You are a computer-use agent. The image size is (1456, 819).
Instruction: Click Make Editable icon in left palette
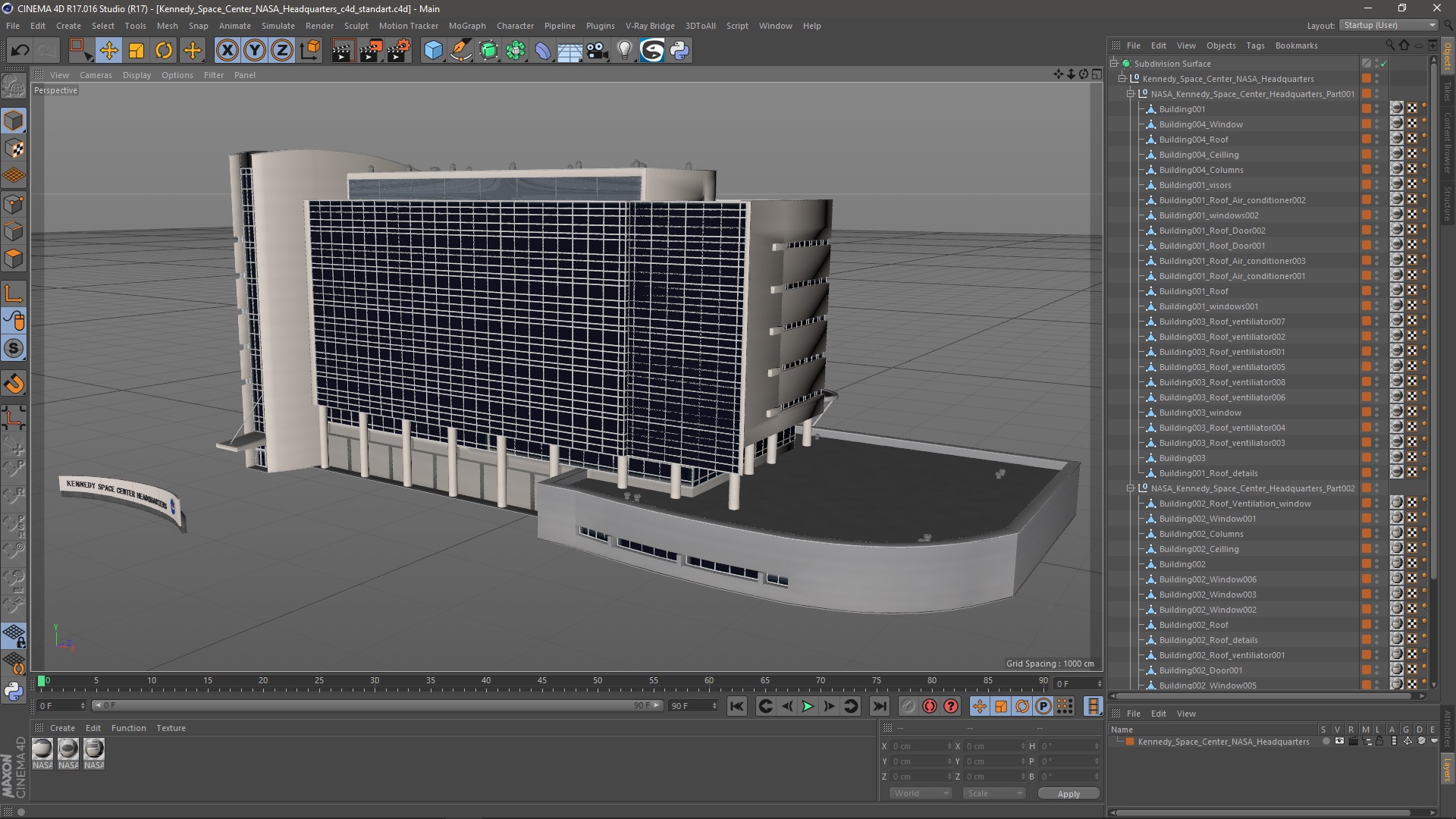[x=14, y=87]
